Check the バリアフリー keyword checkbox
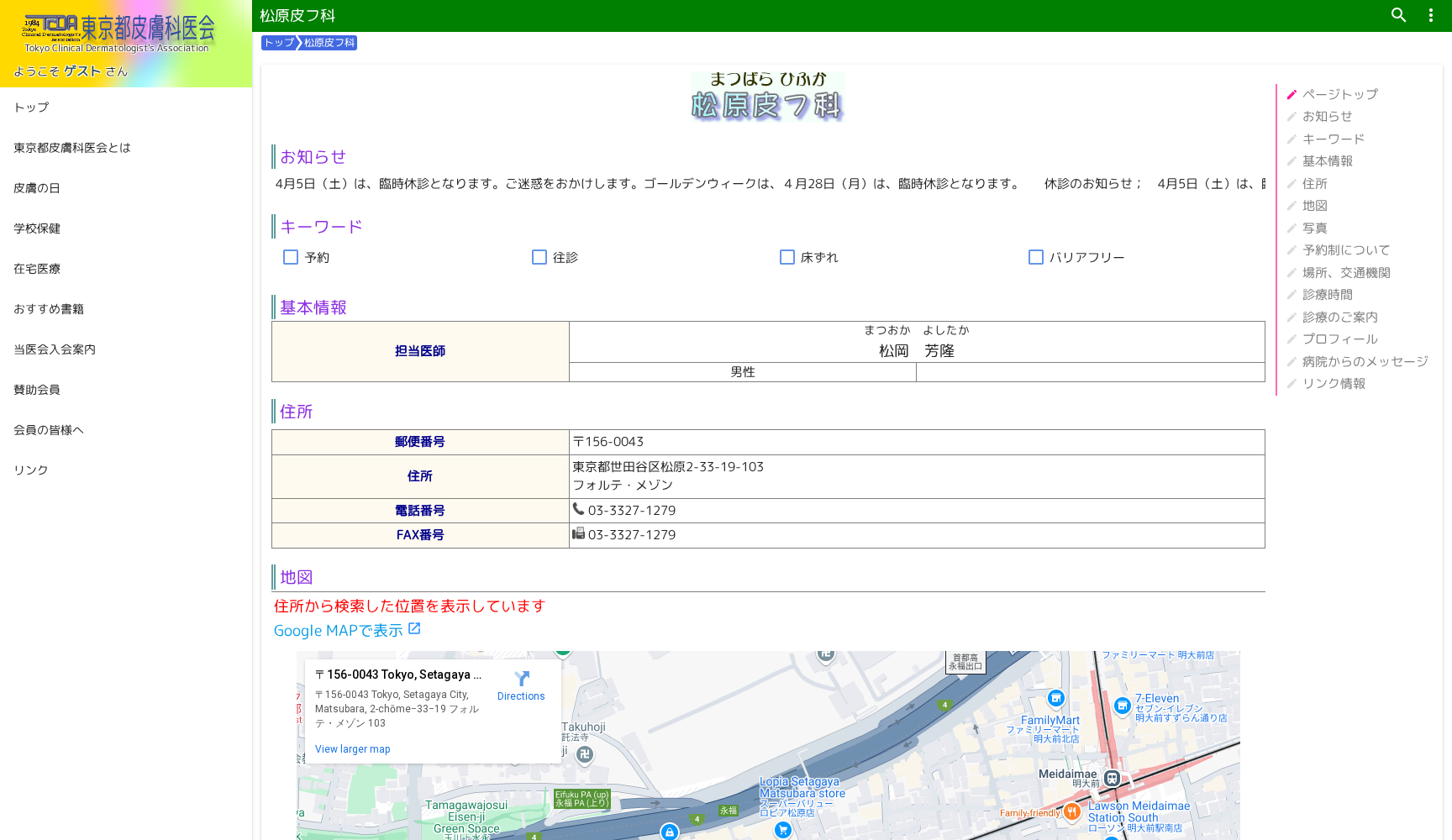This screenshot has height=840, width=1452. point(1036,257)
